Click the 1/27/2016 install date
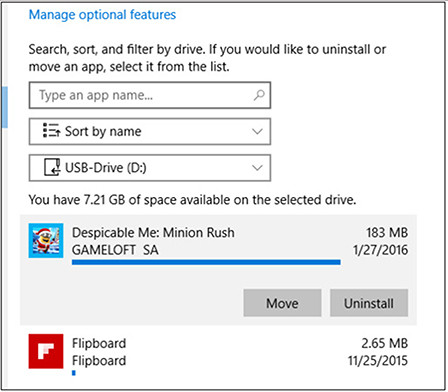This screenshot has height=392, width=448. (x=380, y=250)
